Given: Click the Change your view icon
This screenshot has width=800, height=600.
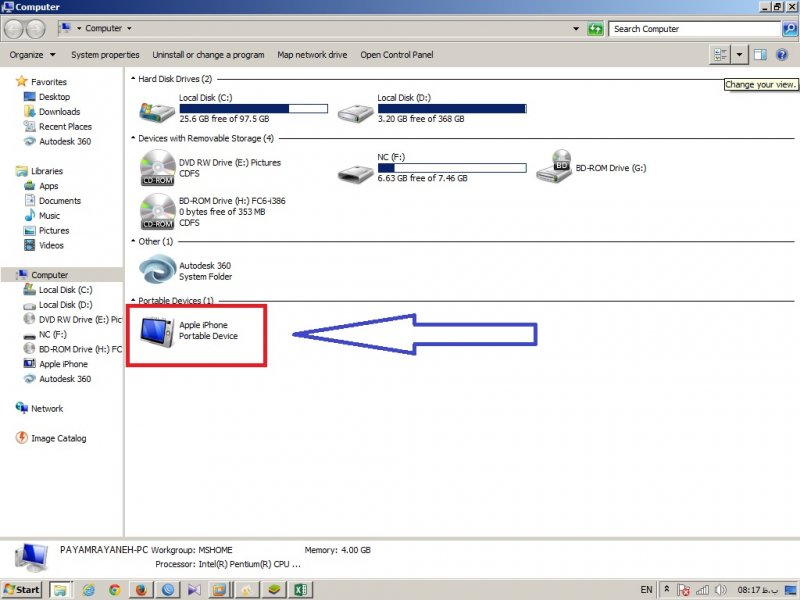Looking at the screenshot, I should [720, 55].
